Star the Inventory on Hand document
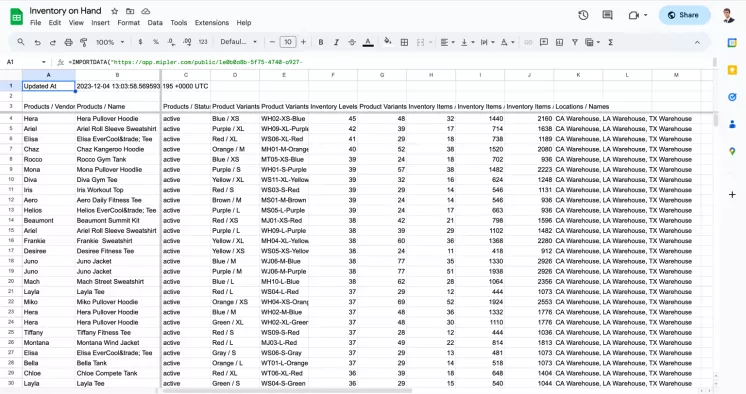The image size is (746, 394). [115, 11]
